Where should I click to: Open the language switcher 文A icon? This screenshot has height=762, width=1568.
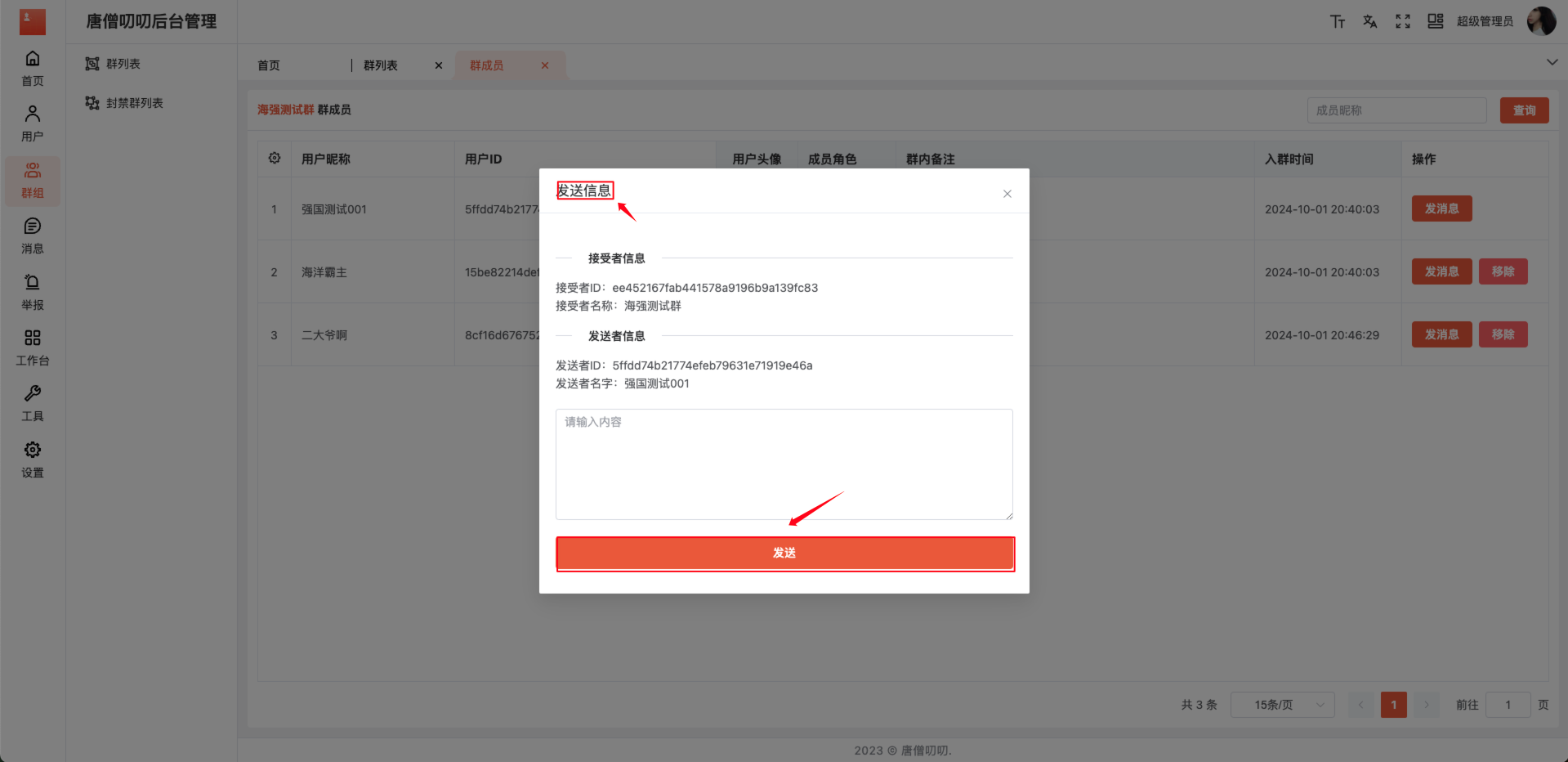coord(1369,21)
